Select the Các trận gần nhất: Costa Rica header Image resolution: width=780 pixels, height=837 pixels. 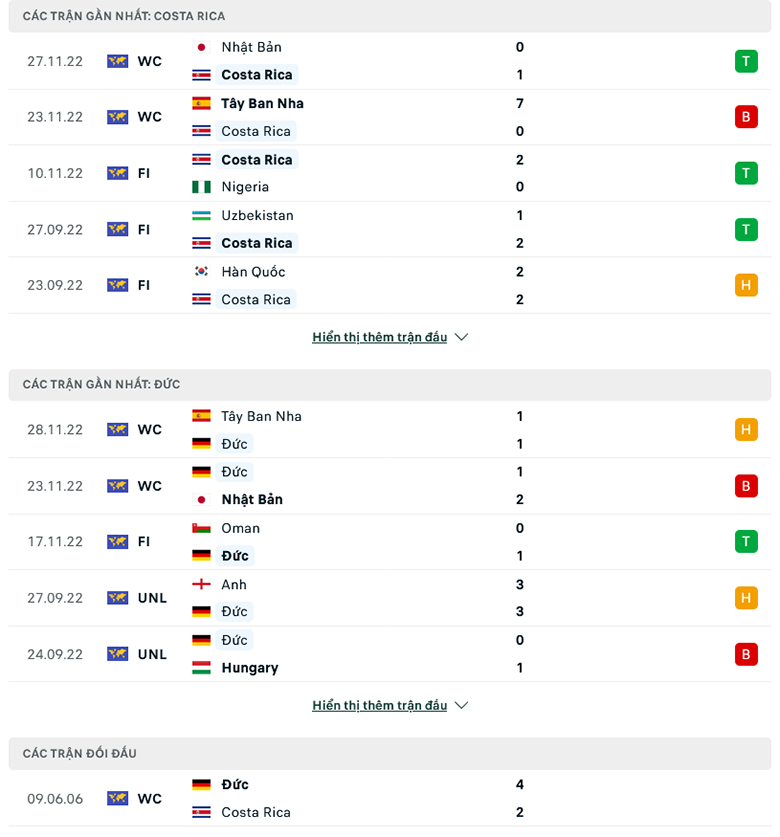click(x=390, y=16)
